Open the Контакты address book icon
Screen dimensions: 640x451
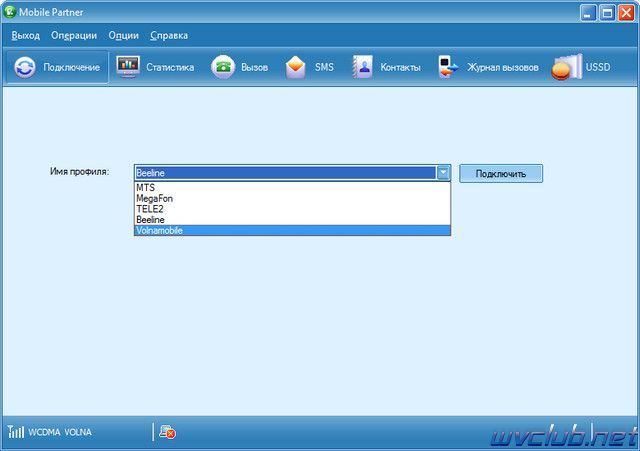(362, 67)
